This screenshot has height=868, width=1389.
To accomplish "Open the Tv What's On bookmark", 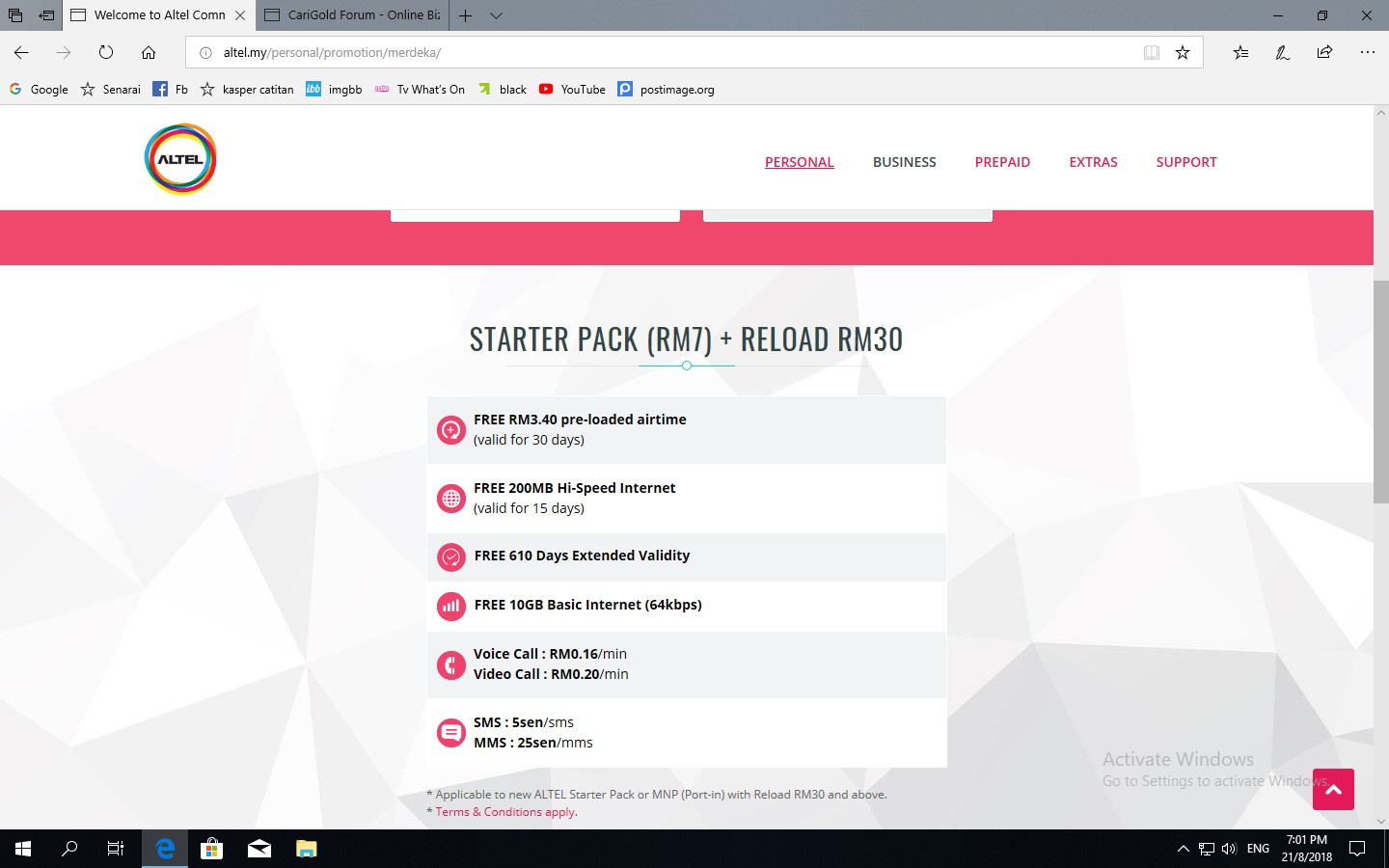I will [420, 90].
